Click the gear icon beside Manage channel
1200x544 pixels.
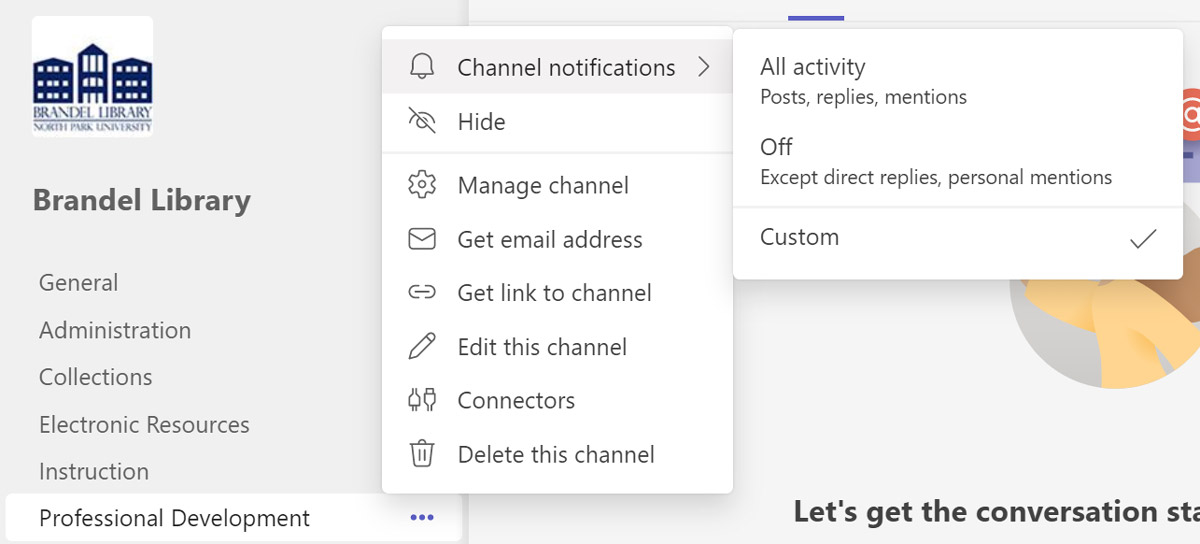coord(422,185)
